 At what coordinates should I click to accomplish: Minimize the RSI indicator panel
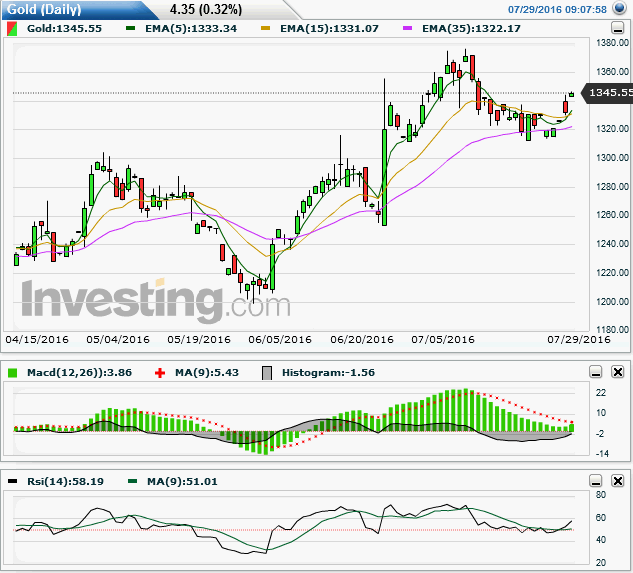click(596, 481)
